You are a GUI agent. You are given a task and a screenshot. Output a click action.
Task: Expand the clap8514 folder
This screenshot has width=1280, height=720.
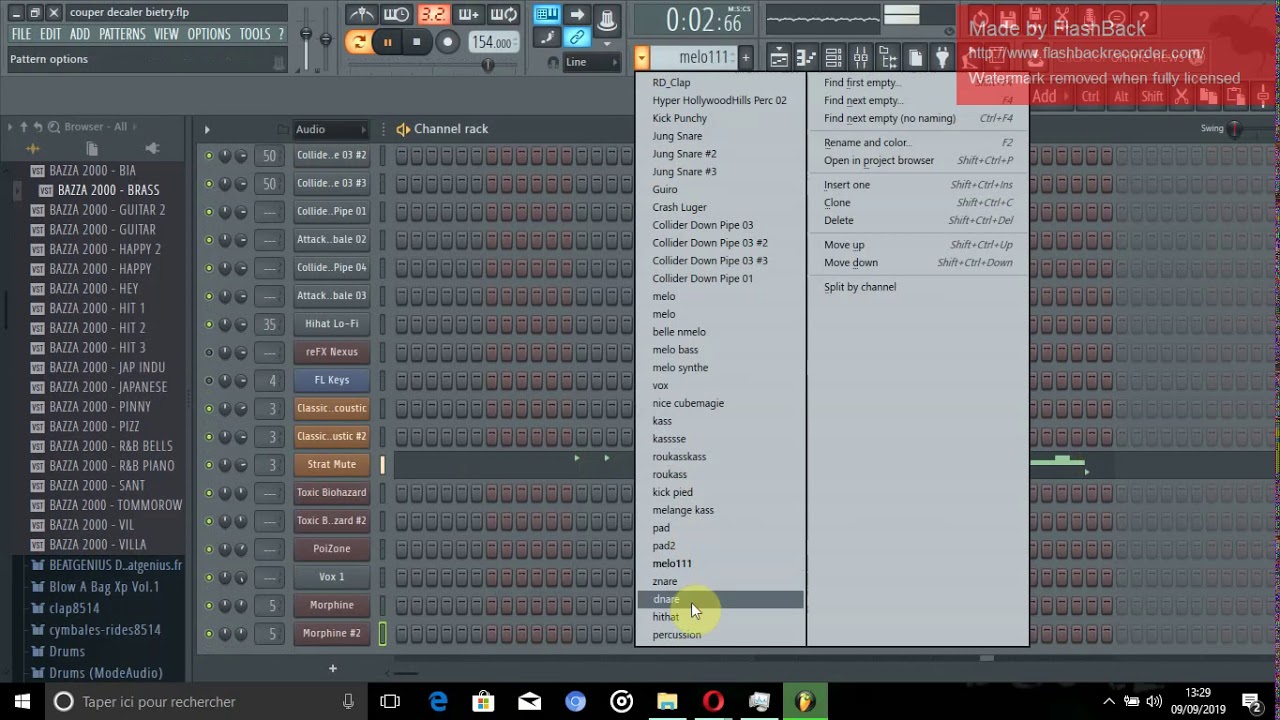click(x=74, y=608)
